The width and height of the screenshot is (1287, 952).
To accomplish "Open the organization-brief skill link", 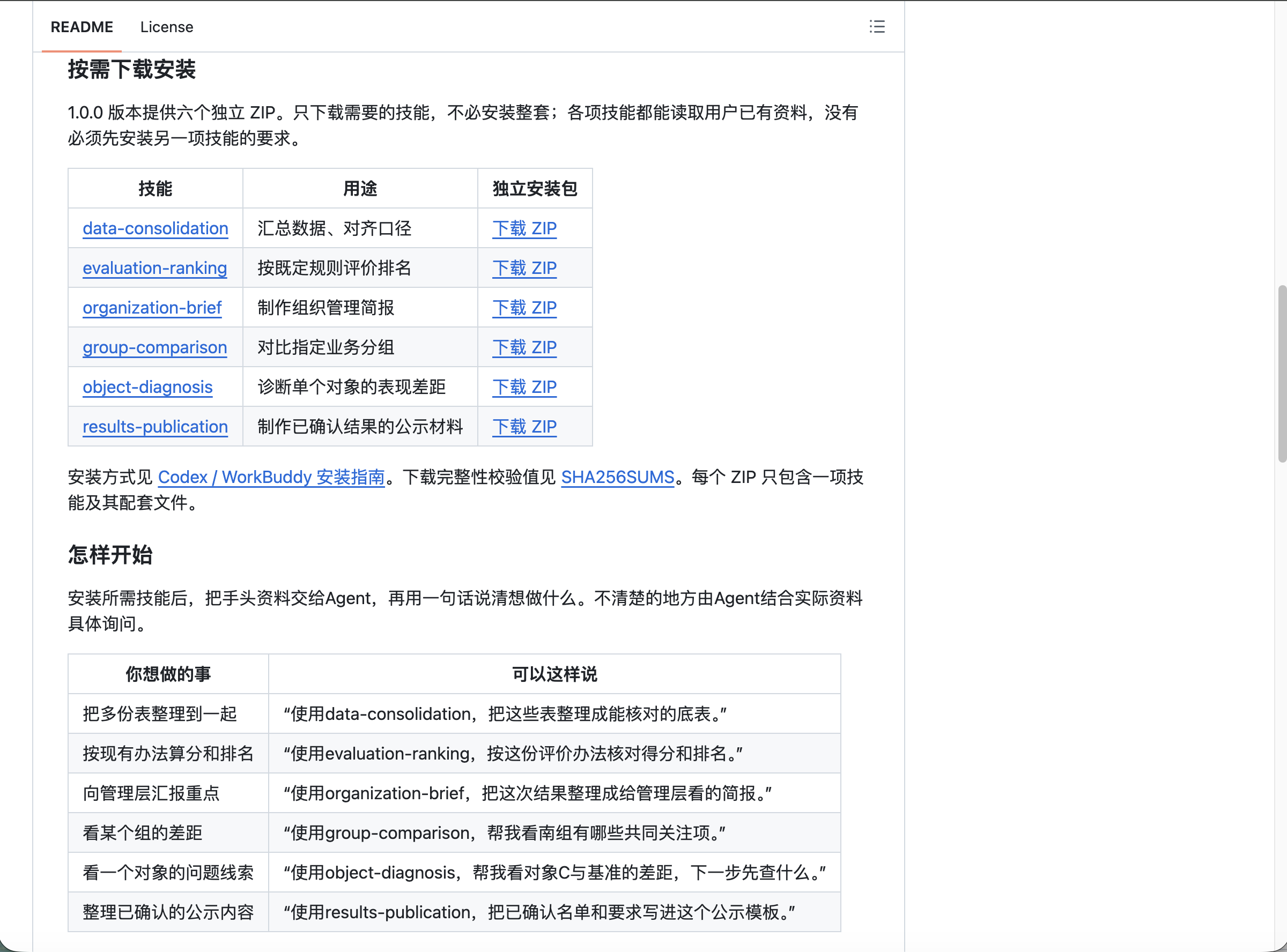I will (x=152, y=308).
